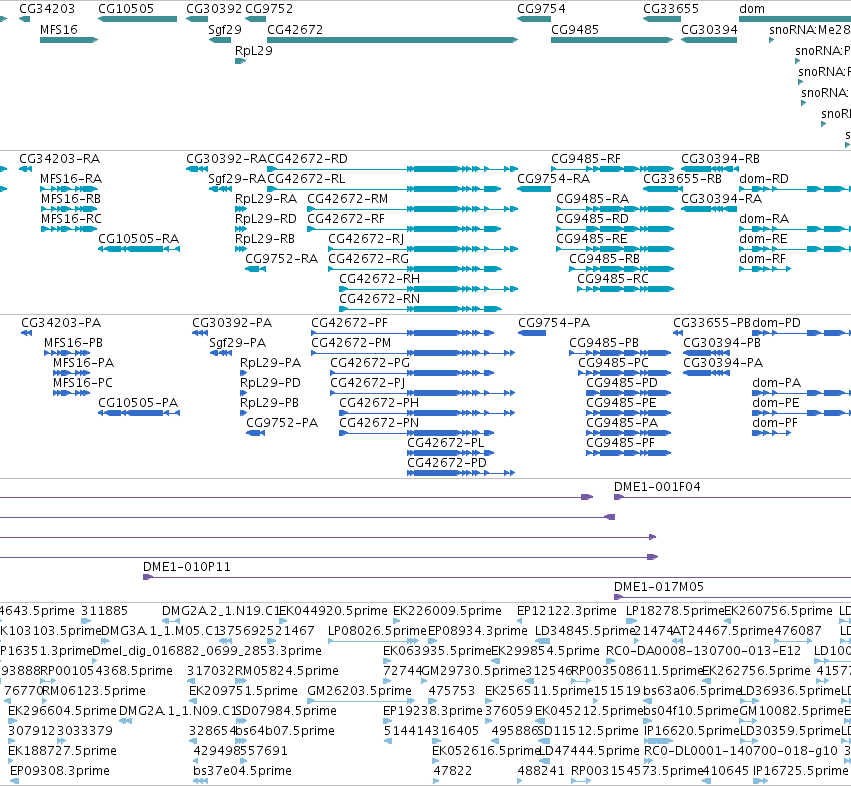
Task: Open the CG9752-RA transcript label
Action: 282,259
